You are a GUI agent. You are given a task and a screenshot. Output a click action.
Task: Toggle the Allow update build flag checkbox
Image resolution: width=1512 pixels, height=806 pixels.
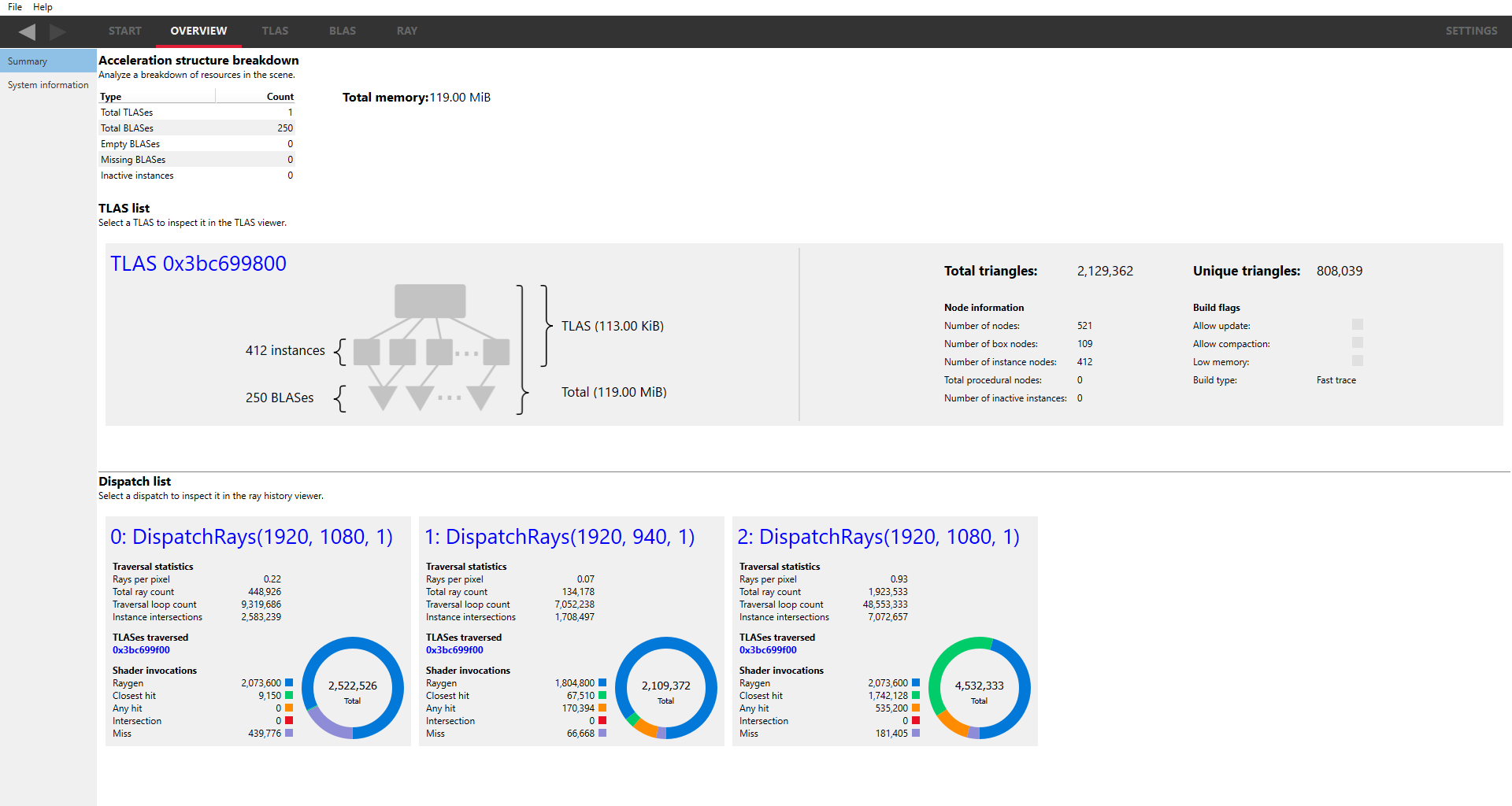tap(1357, 325)
